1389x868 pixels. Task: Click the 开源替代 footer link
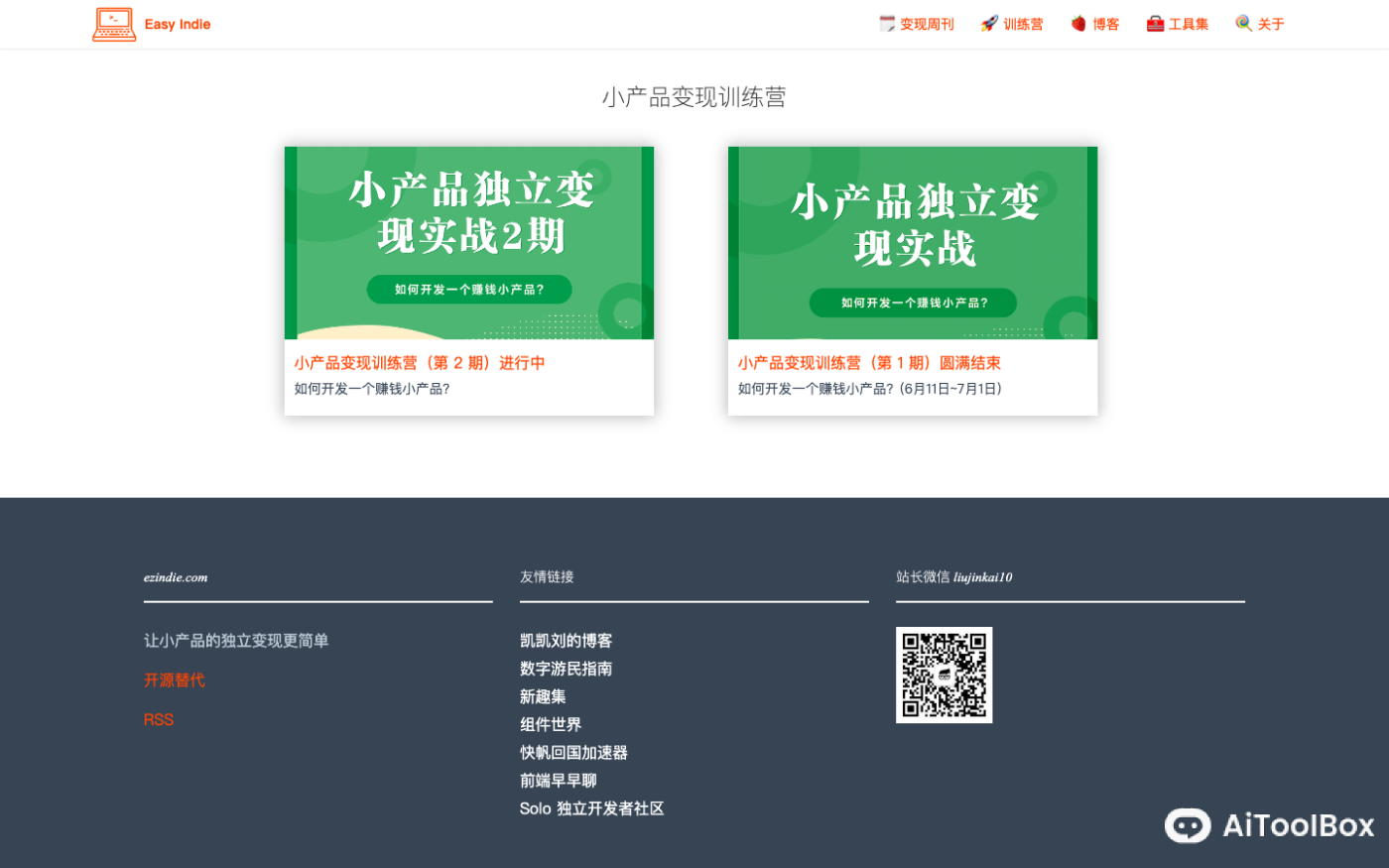175,680
